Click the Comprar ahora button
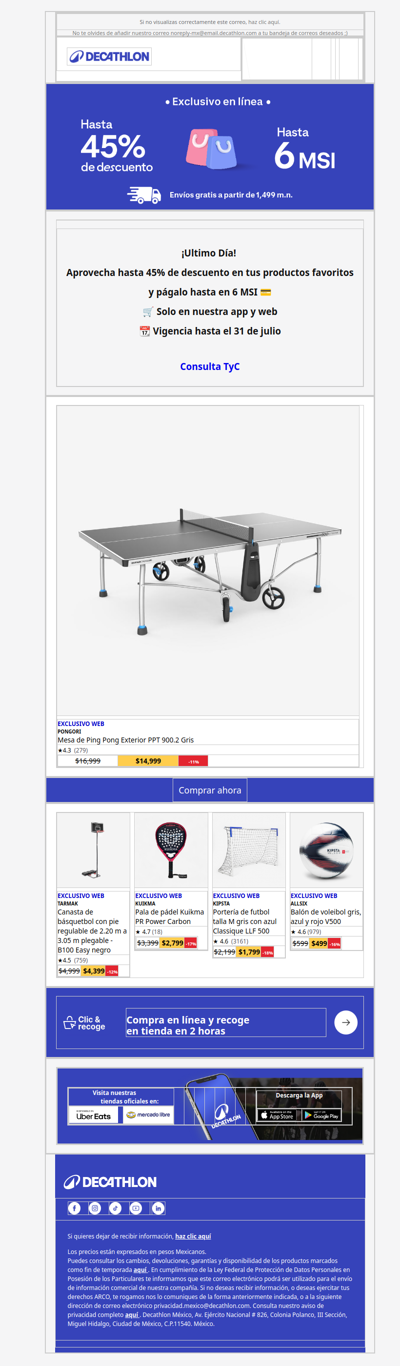400x1366 pixels. [210, 790]
